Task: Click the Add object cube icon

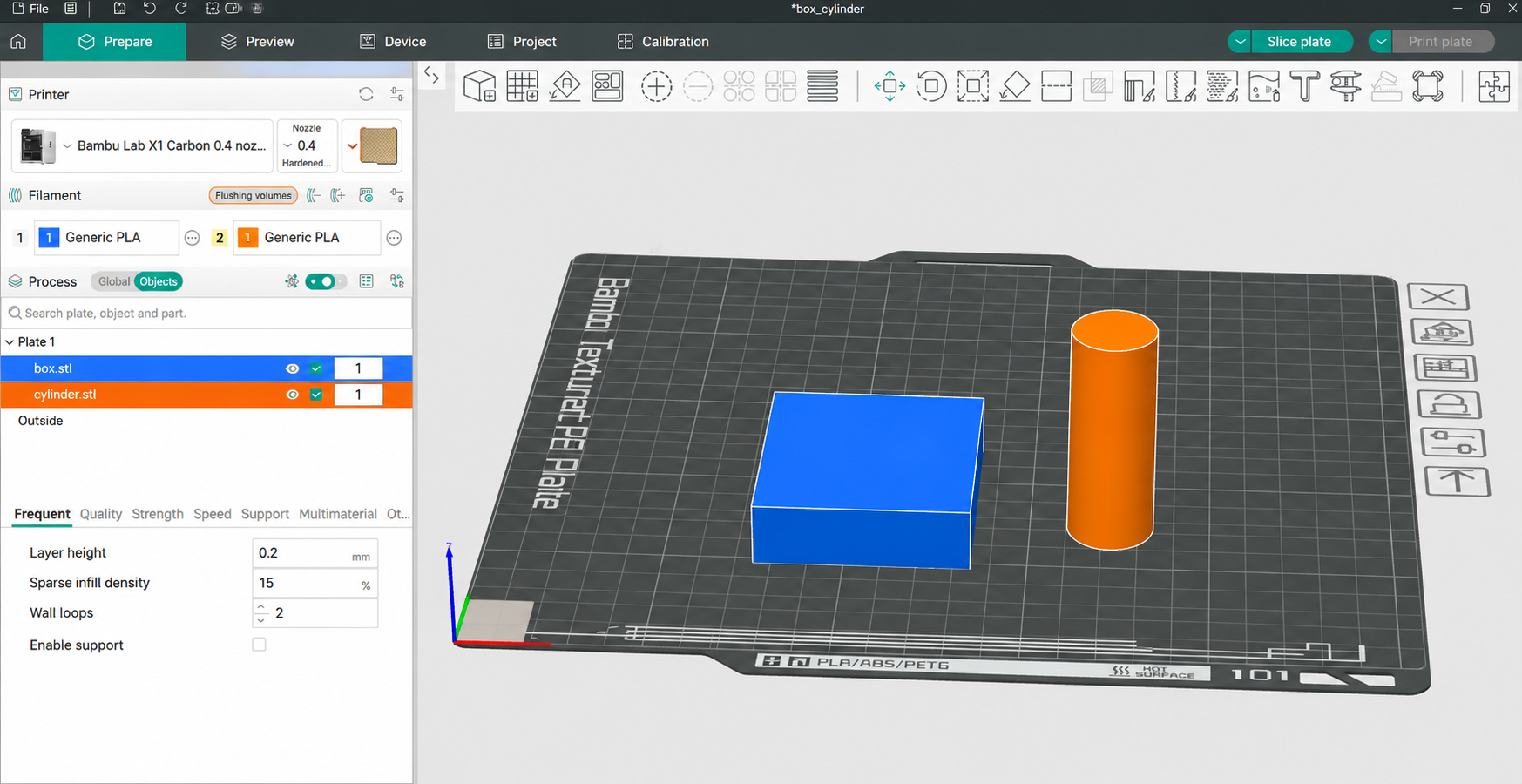Action: 480,86
